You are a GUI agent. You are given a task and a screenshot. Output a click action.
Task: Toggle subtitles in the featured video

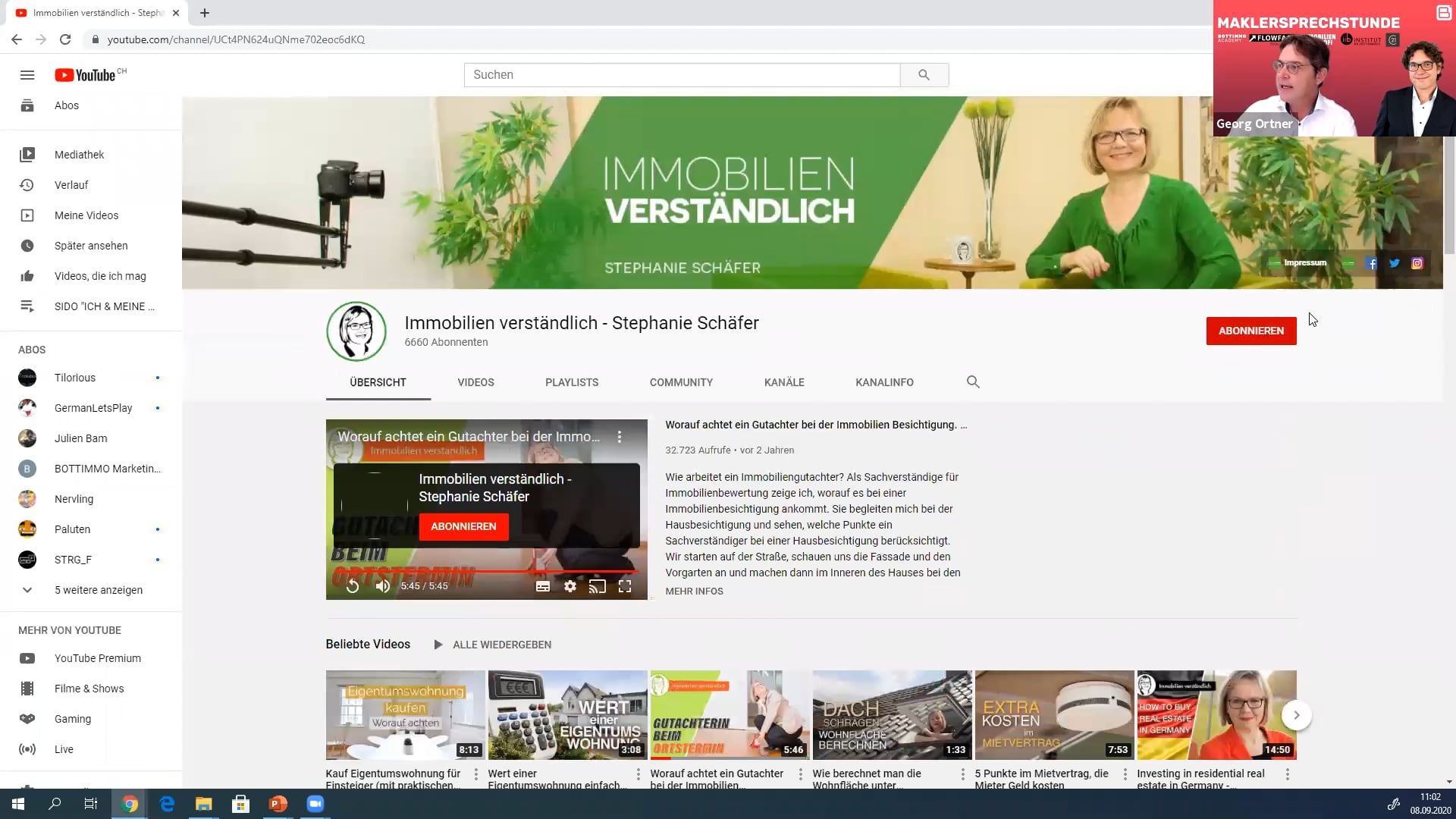[543, 586]
